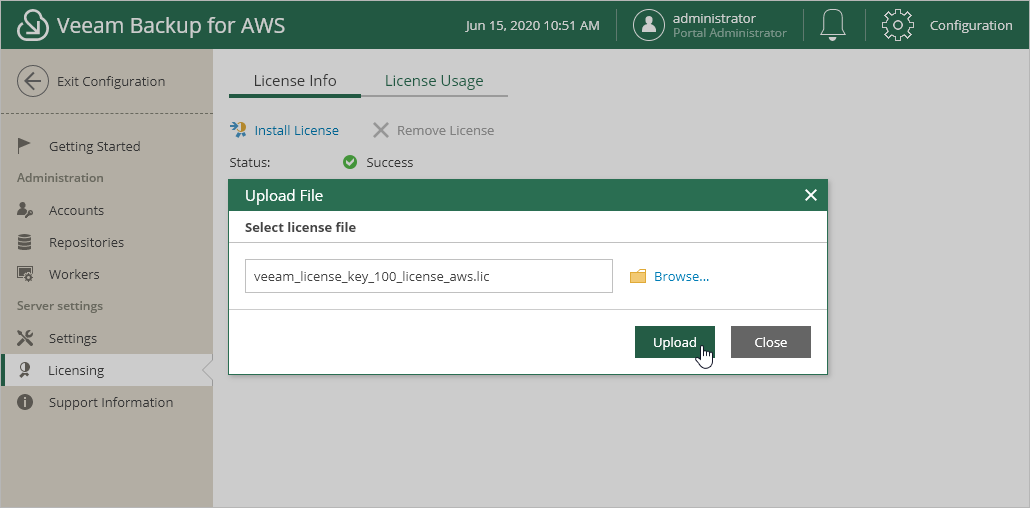Click the Status: label
The image size is (1030, 508).
coord(250,162)
